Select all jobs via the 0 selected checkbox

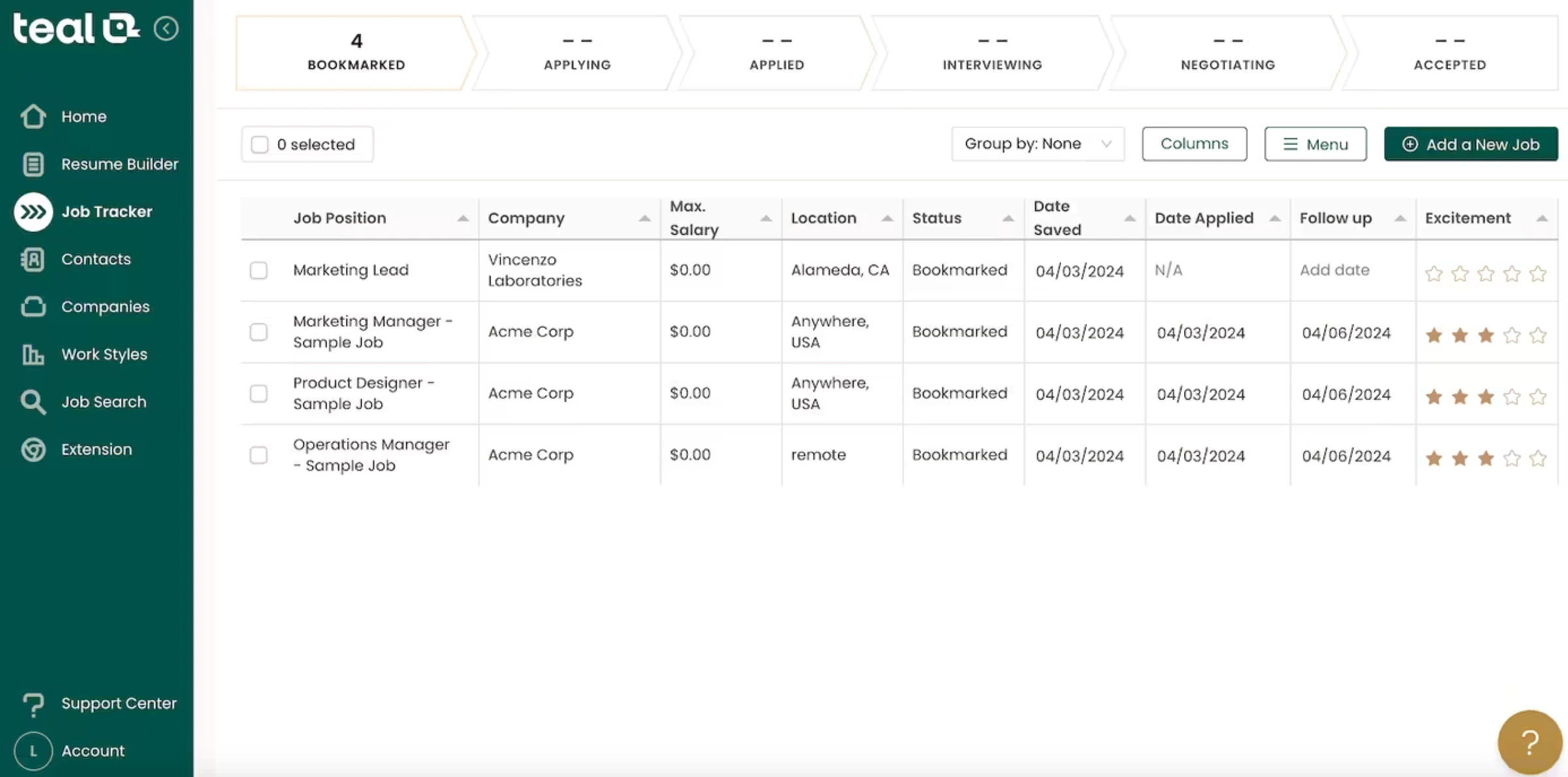(x=259, y=144)
